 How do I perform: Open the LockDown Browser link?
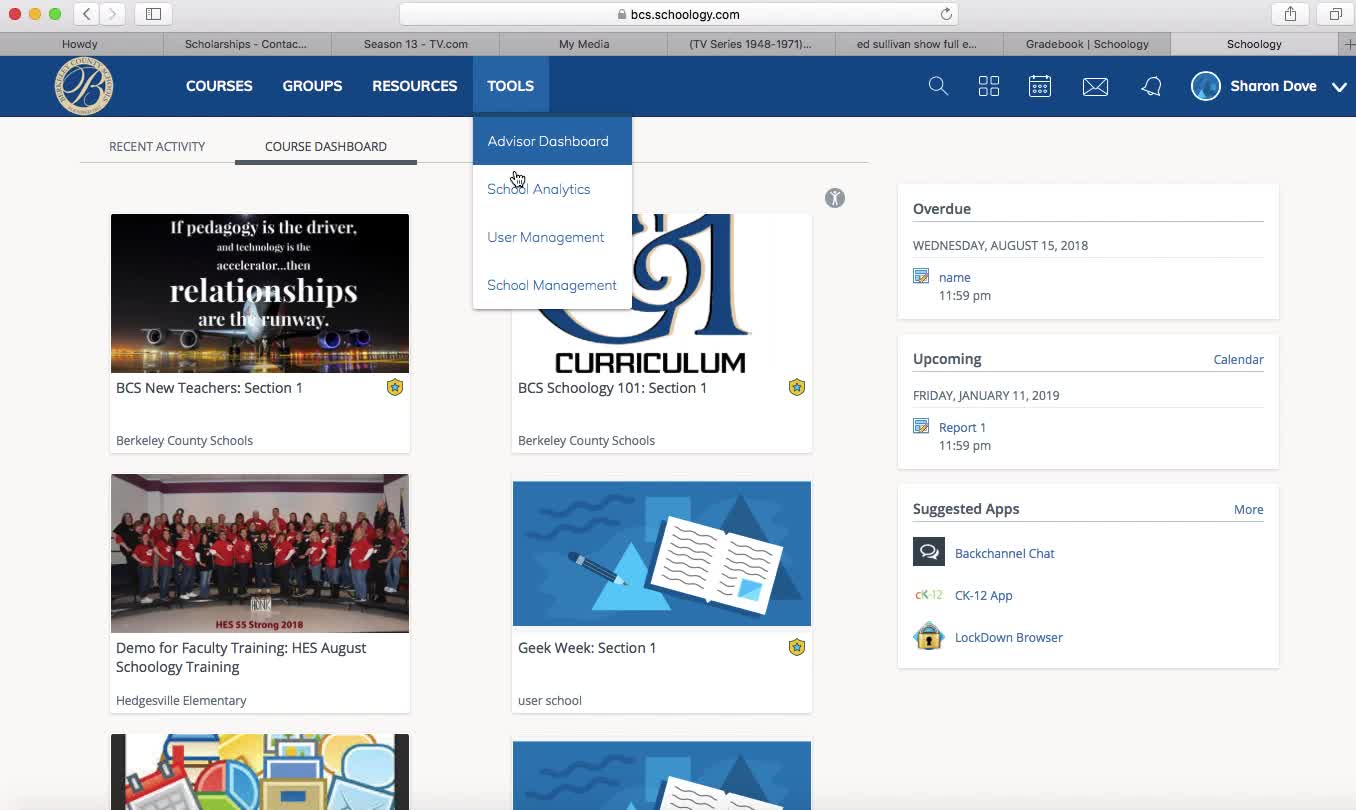click(x=1008, y=637)
